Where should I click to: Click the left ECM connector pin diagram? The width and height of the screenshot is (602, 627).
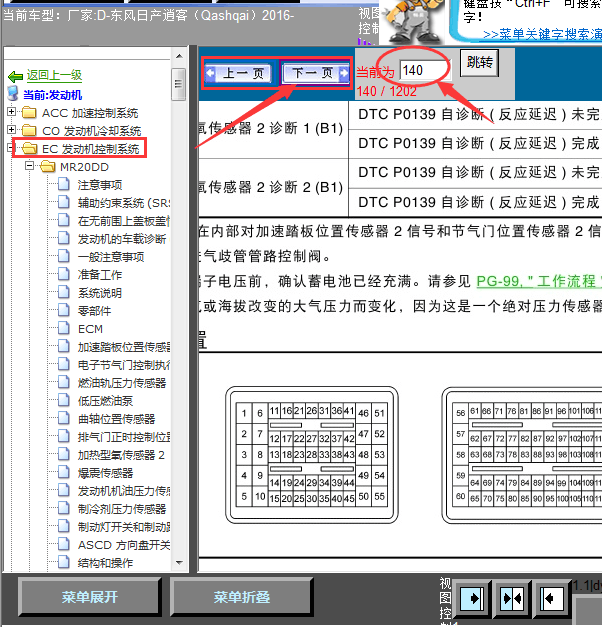pyautogui.click(x=312, y=455)
